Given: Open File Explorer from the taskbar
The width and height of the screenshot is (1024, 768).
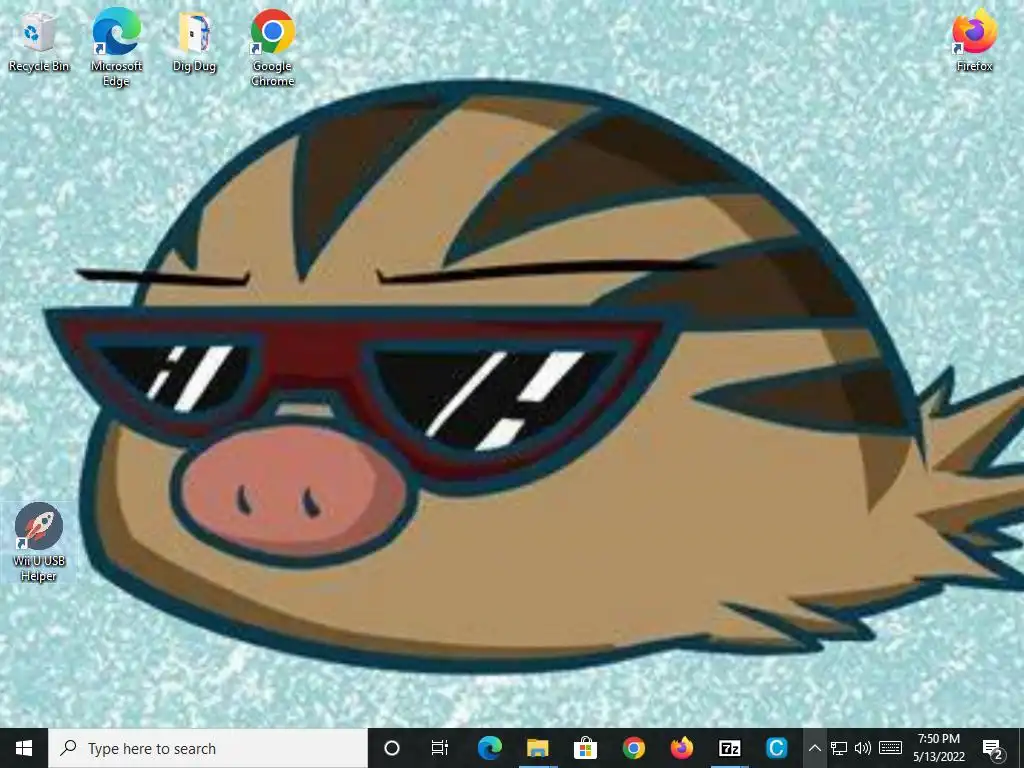Looking at the screenshot, I should [537, 748].
